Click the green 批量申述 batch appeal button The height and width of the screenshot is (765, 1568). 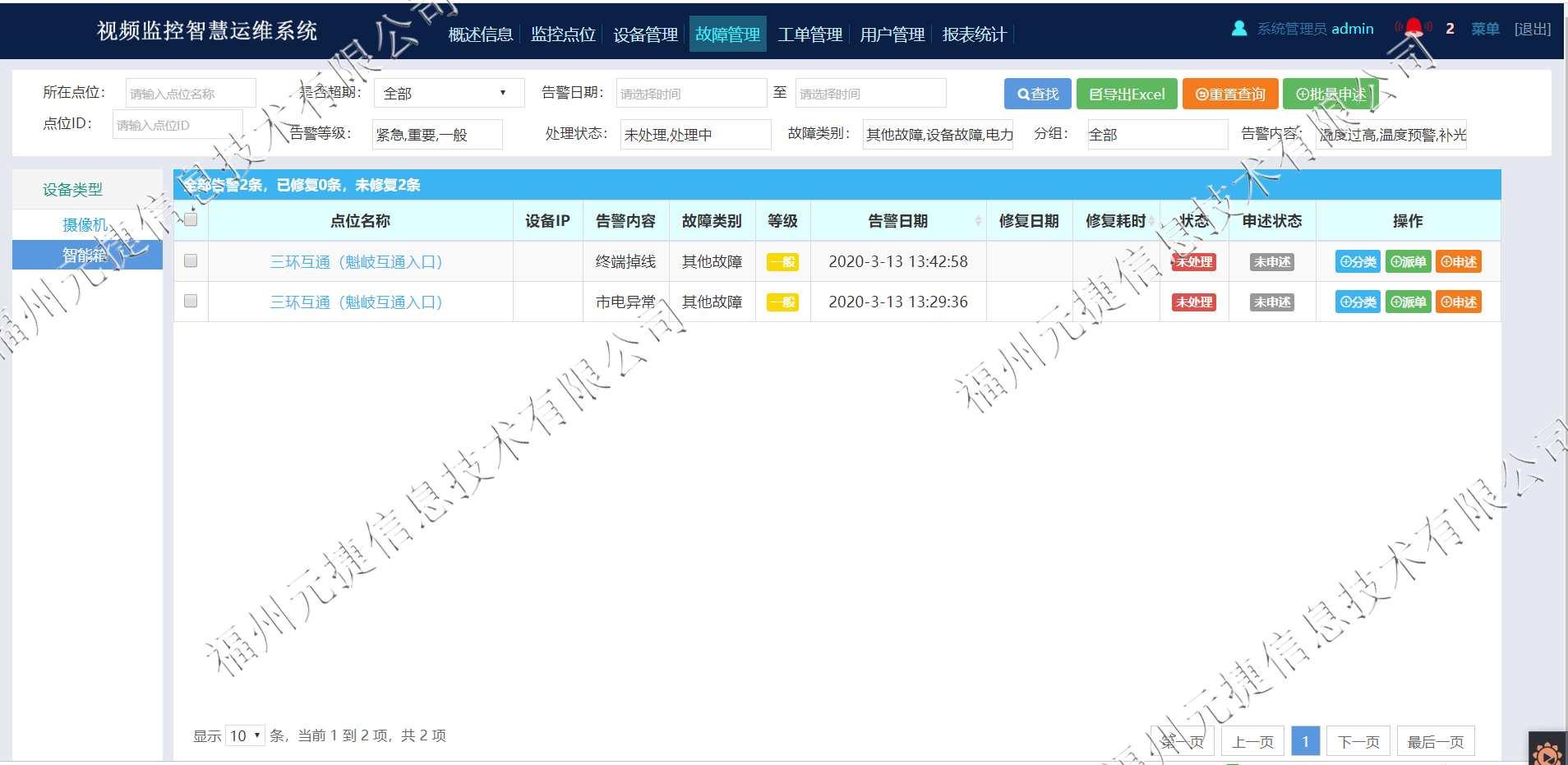tap(1330, 94)
